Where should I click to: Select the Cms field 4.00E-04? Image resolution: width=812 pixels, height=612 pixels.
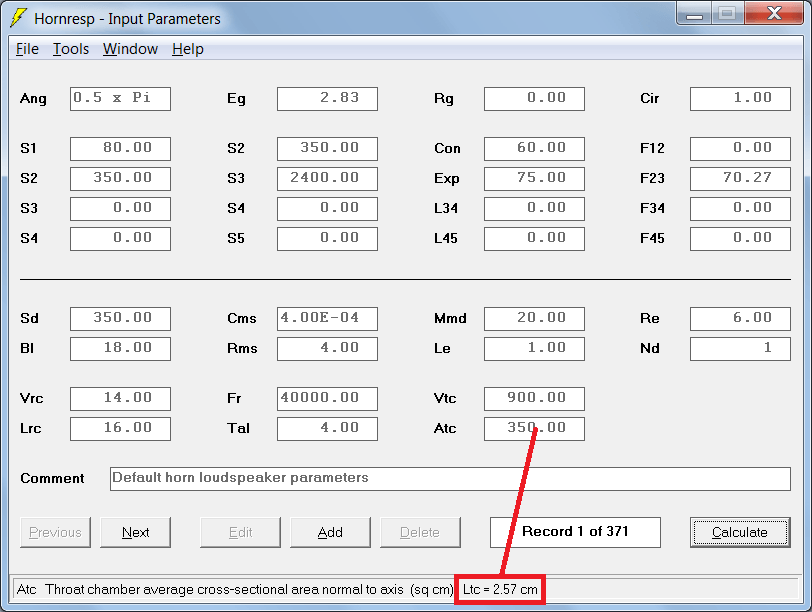tap(327, 318)
